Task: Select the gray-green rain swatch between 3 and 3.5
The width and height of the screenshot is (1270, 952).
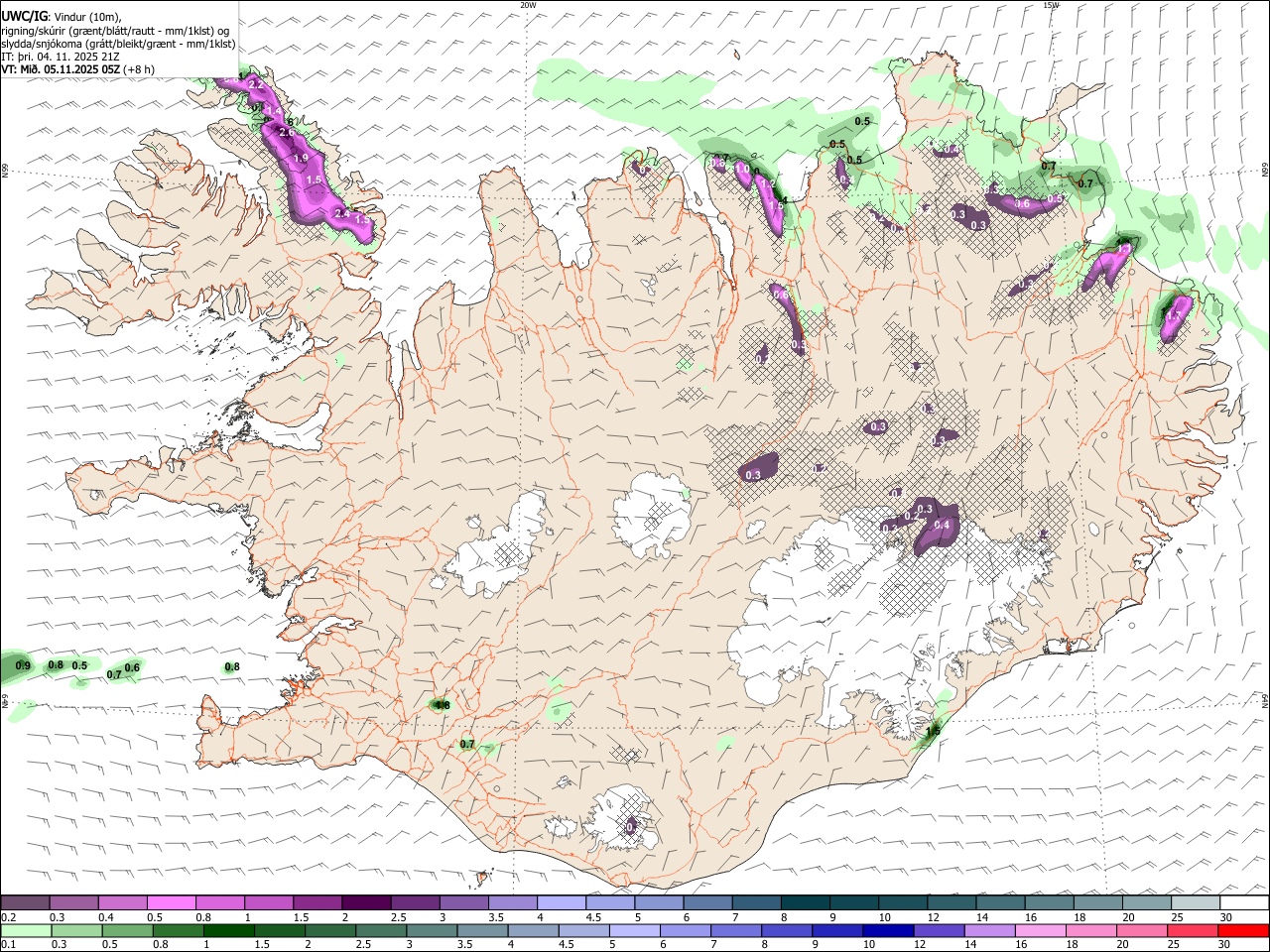Action: (432, 931)
